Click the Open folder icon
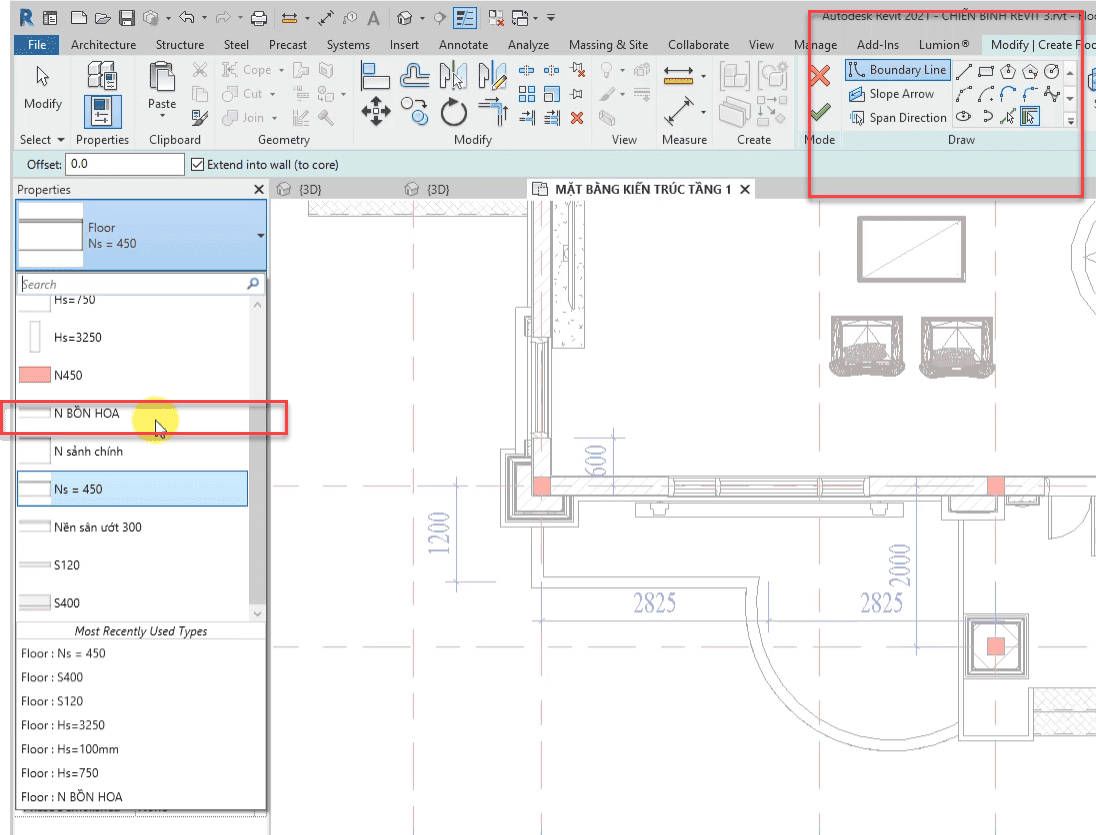1096x835 pixels. tap(103, 18)
